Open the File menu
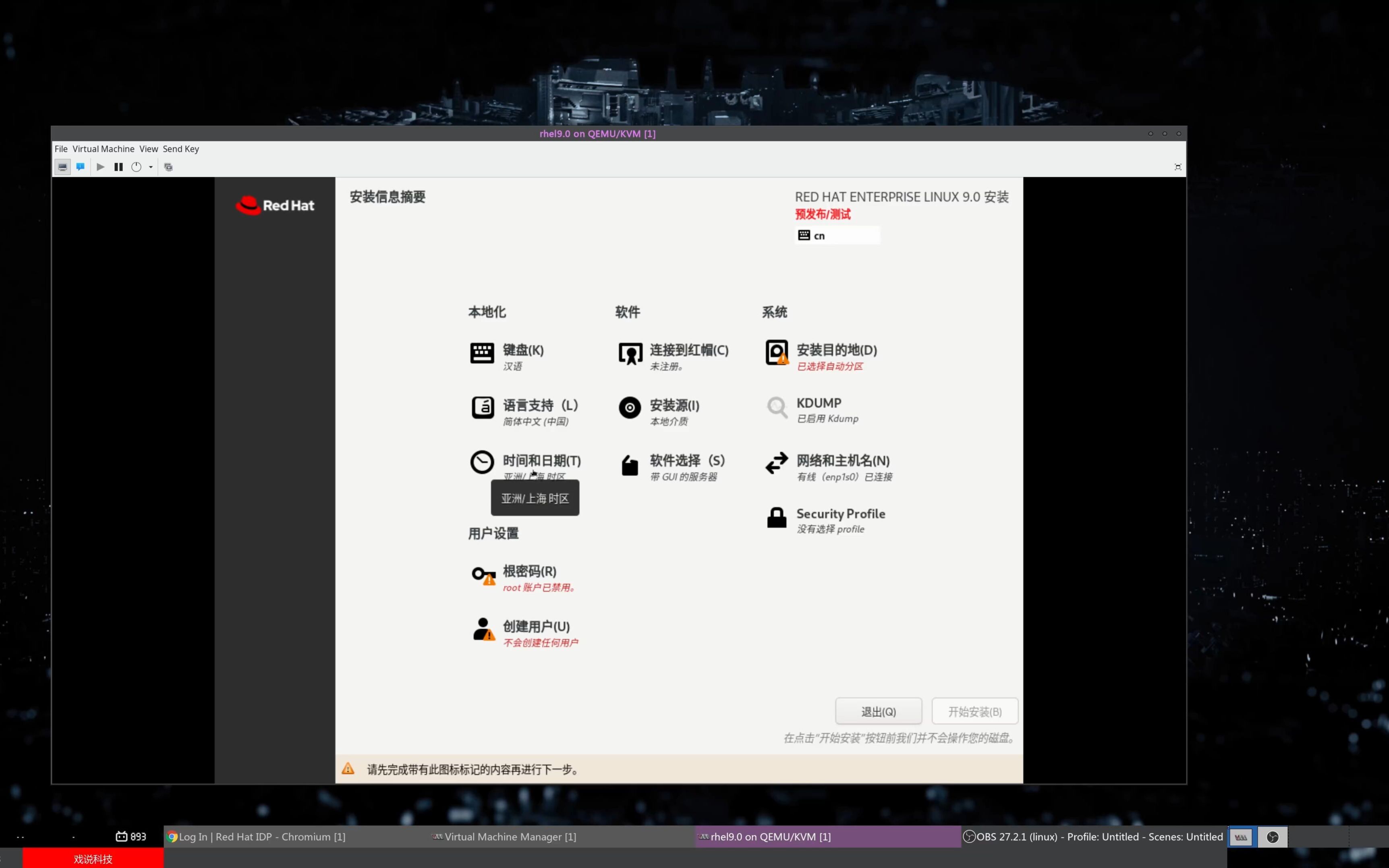This screenshot has width=1389, height=868. tap(61, 149)
